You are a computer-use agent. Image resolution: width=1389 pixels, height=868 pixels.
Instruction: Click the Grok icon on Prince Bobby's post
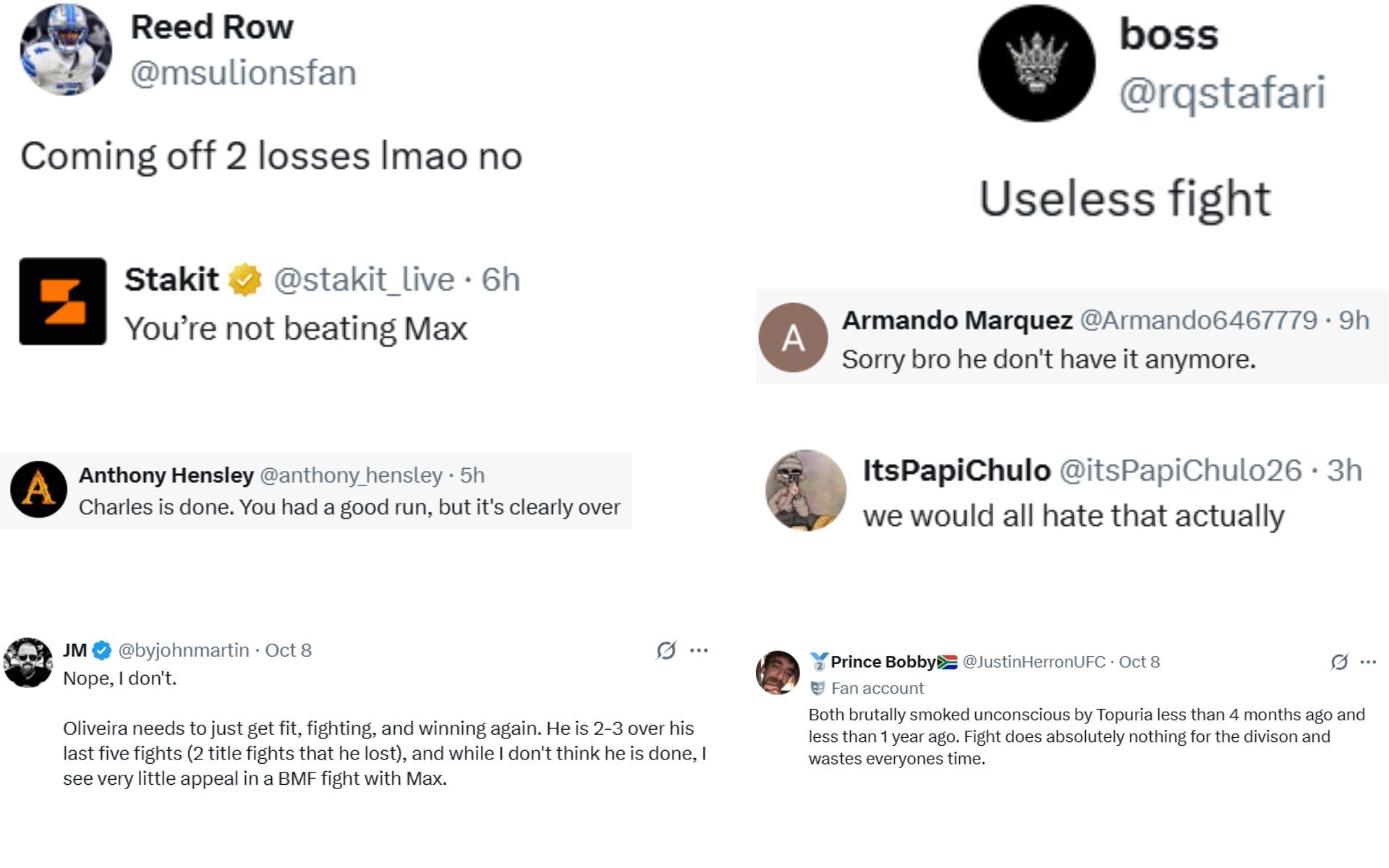tap(1339, 662)
